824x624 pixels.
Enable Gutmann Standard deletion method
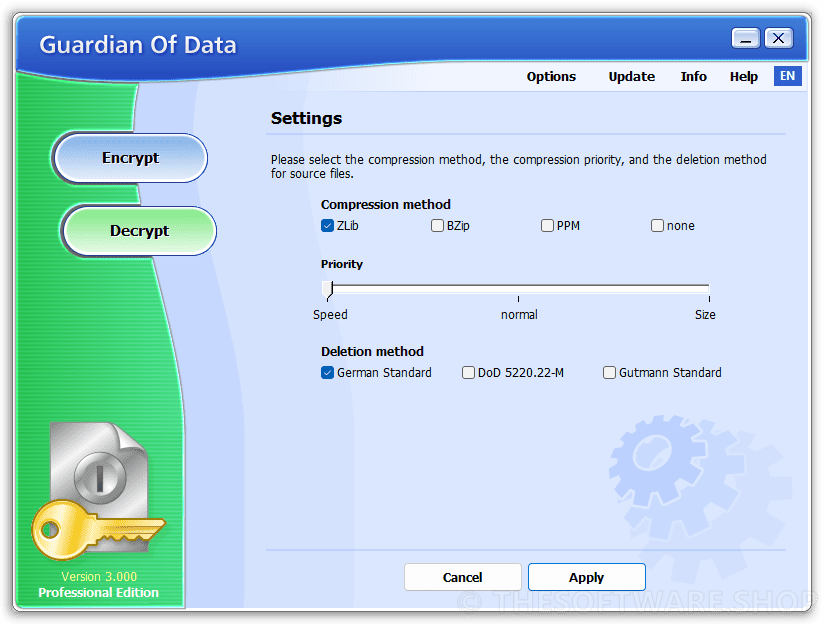pos(609,373)
